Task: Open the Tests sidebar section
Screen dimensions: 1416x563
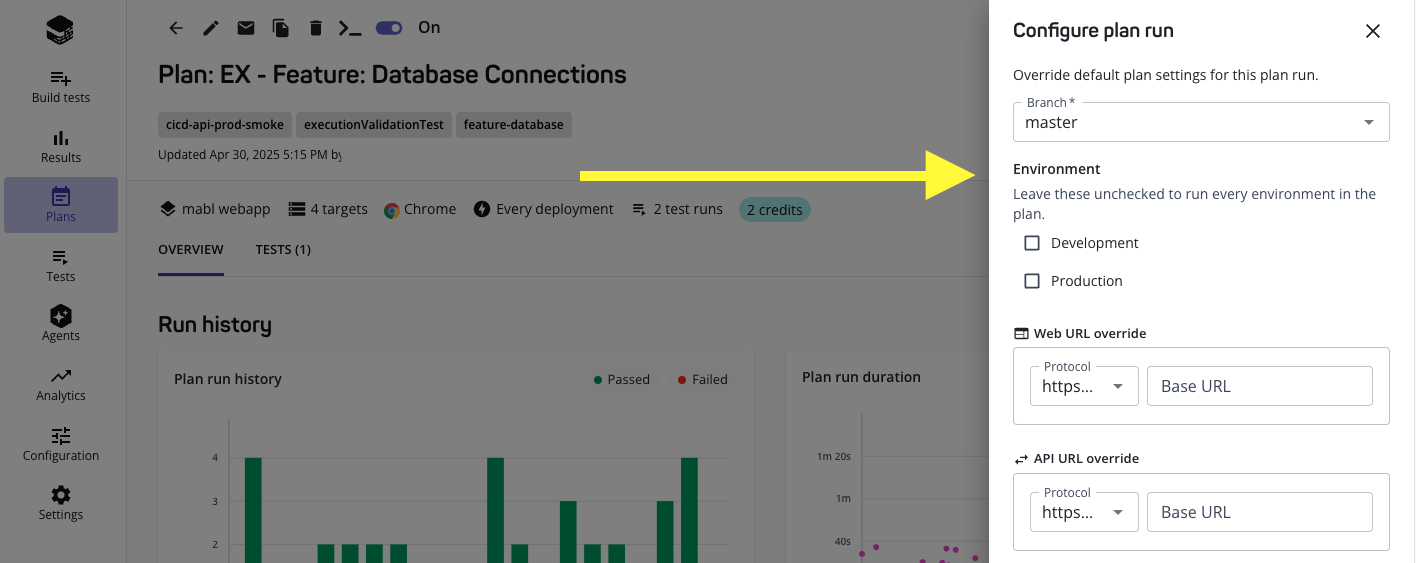Action: pos(61,266)
